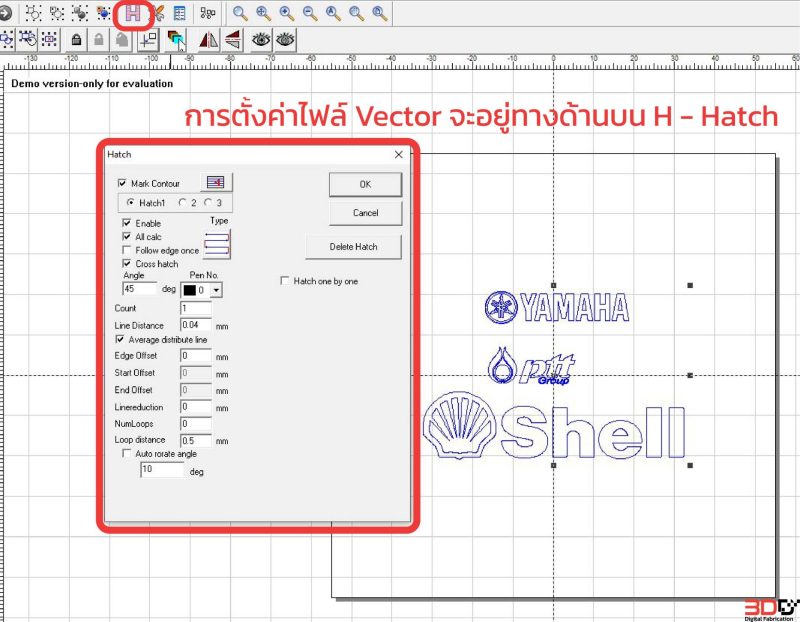800x622 pixels.
Task: Click the zoom in magnifier with plus
Action: pos(287,13)
